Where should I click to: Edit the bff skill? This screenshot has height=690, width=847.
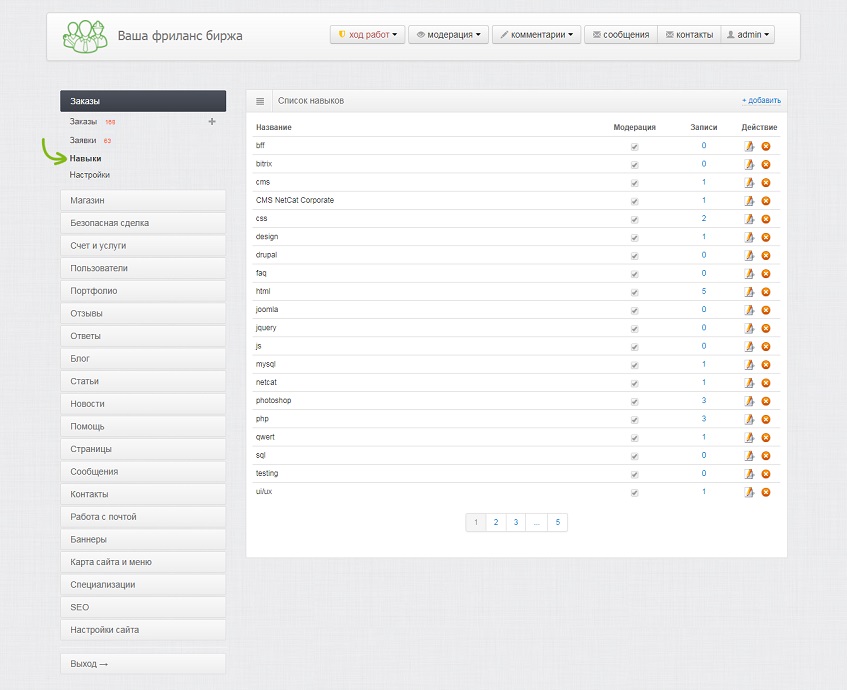tap(749, 146)
